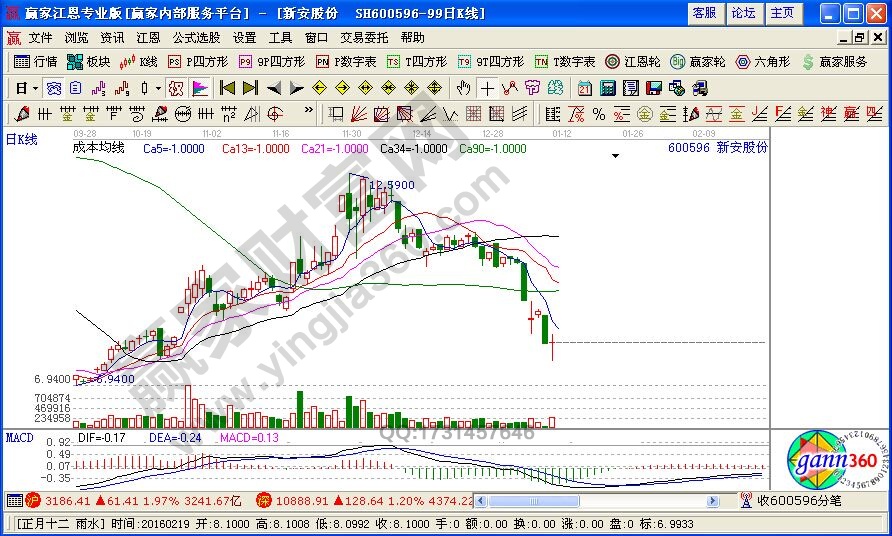Select the hand pan tool
892x536 pixels.
pyautogui.click(x=464, y=88)
